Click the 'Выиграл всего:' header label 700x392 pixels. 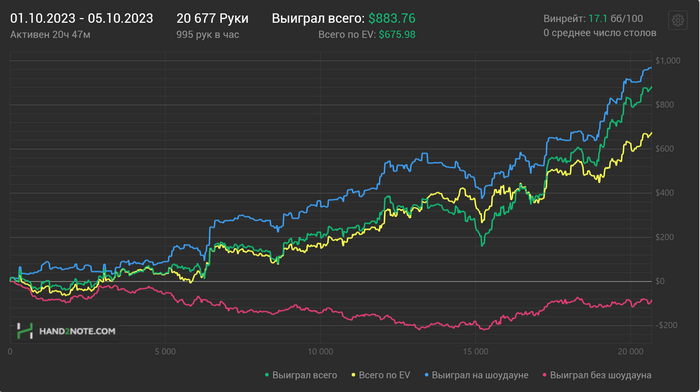(x=318, y=18)
